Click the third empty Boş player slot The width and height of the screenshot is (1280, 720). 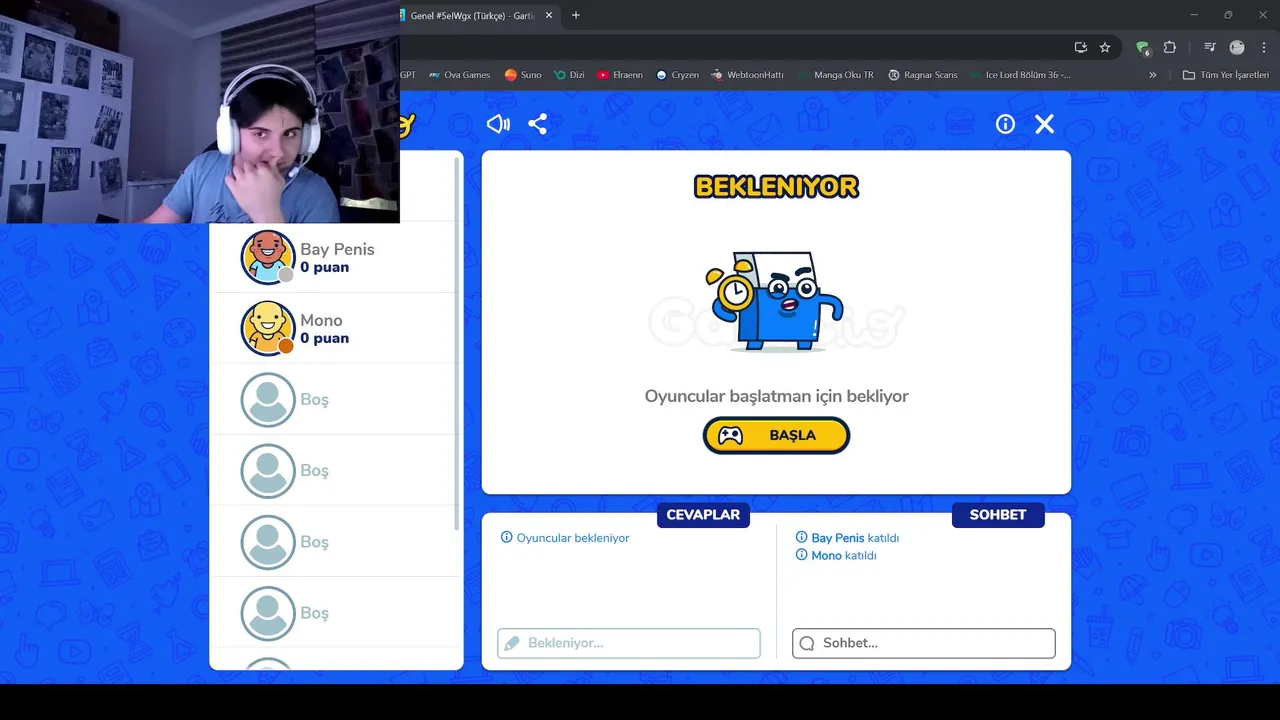pyautogui.click(x=336, y=541)
